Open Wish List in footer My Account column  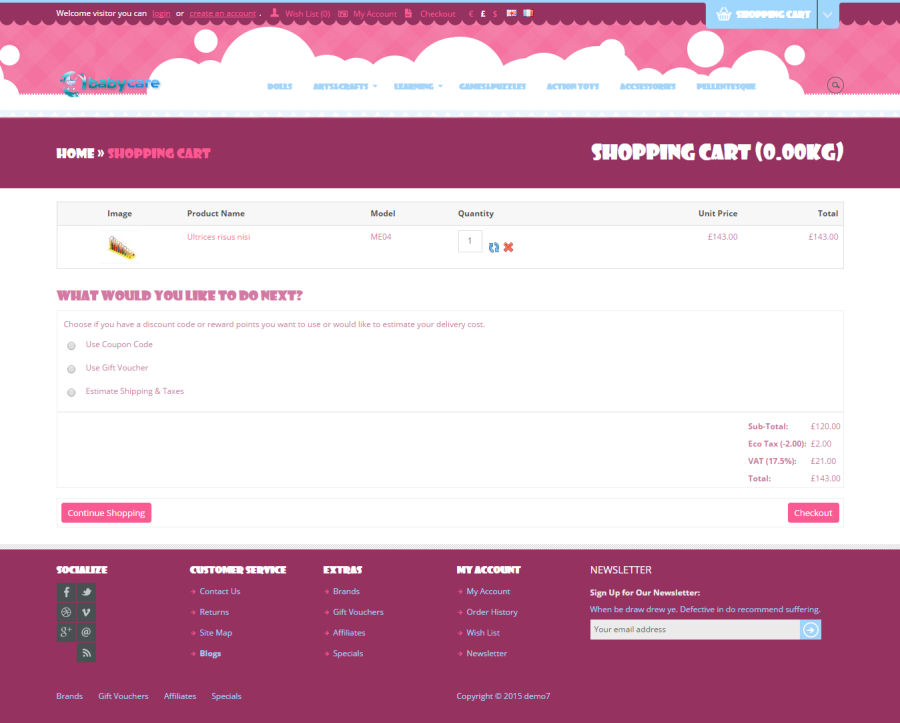483,633
